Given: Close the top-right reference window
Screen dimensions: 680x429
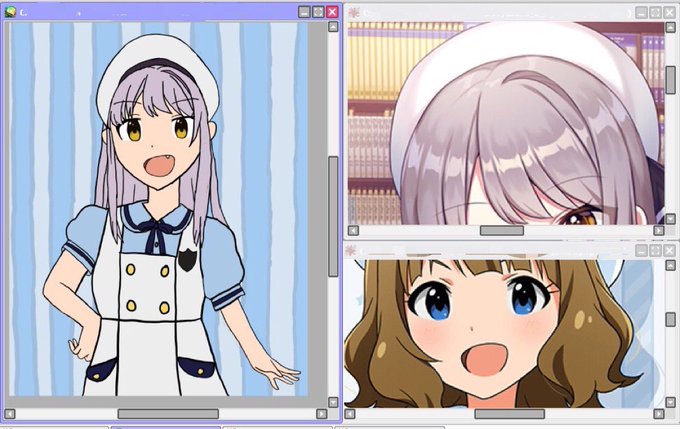Looking at the screenshot, I should coord(669,12).
